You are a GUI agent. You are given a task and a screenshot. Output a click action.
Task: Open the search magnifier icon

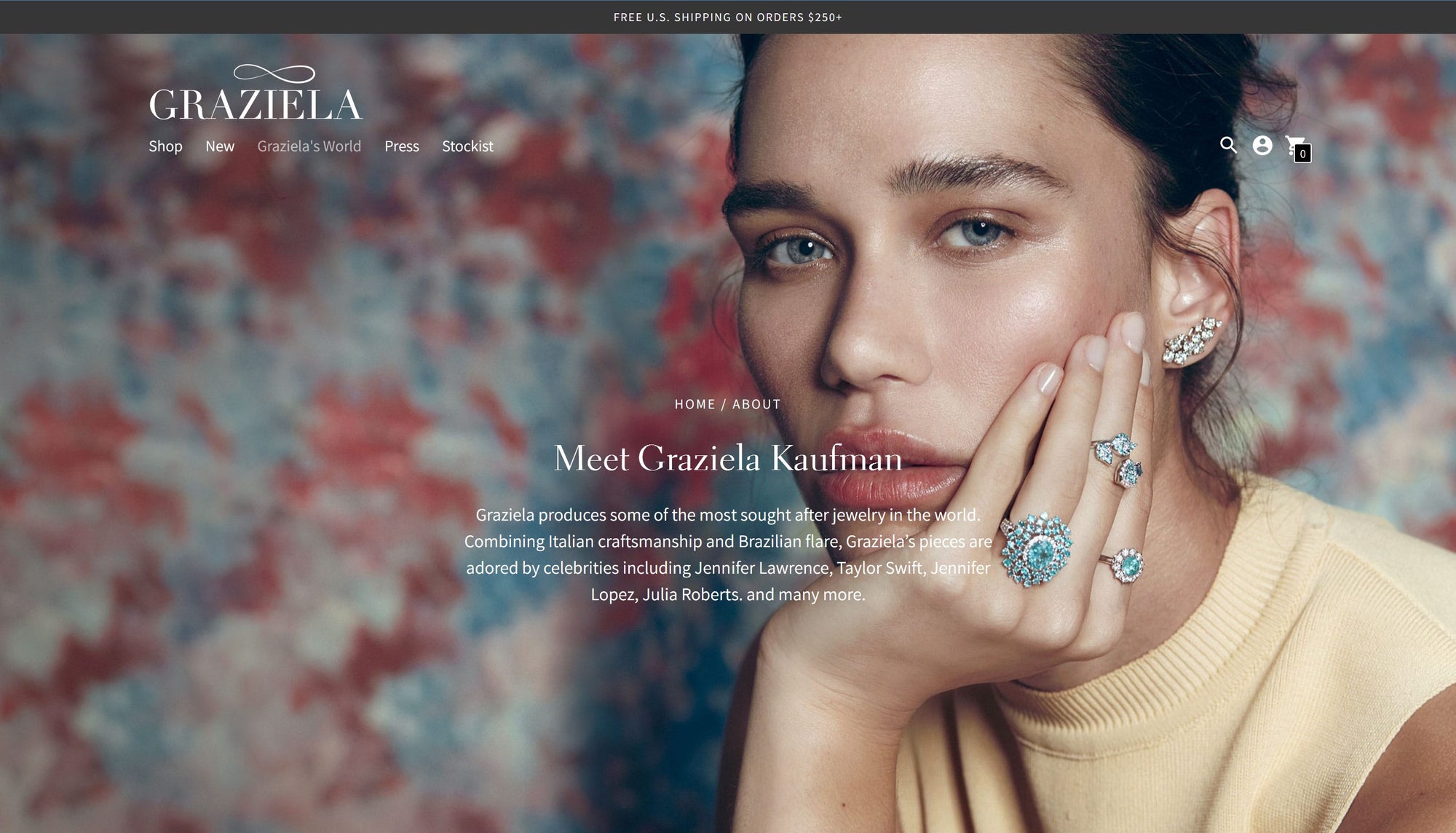1228,145
